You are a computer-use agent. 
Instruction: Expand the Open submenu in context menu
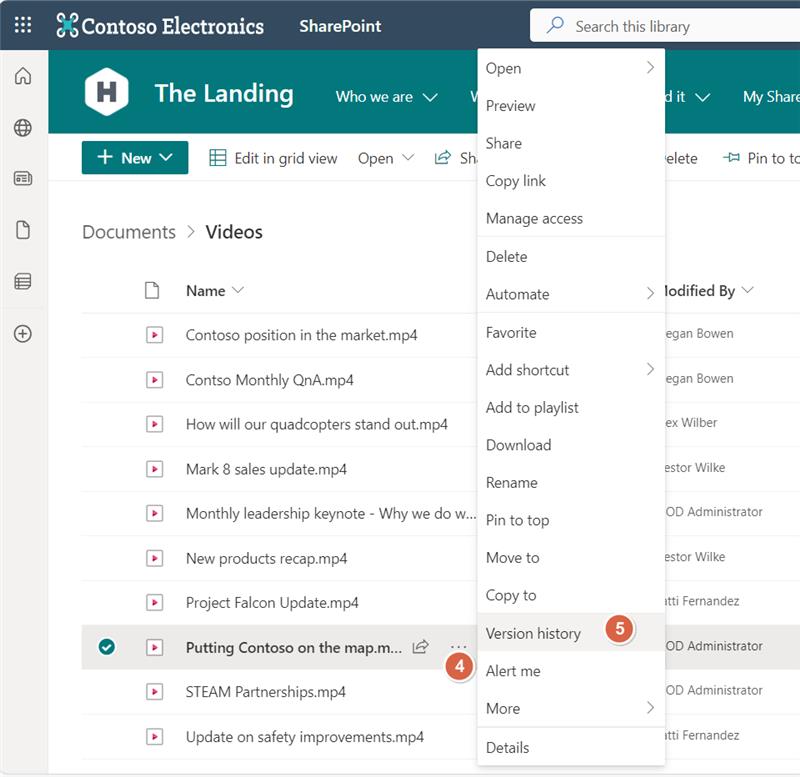click(x=650, y=67)
